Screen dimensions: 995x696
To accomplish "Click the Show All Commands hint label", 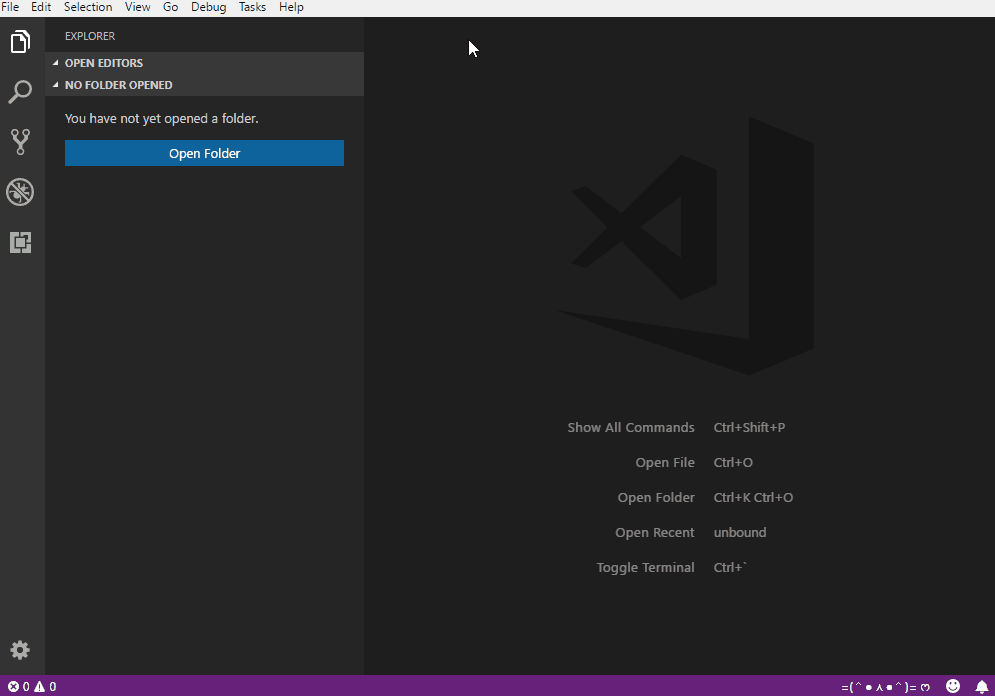I will pos(631,428).
